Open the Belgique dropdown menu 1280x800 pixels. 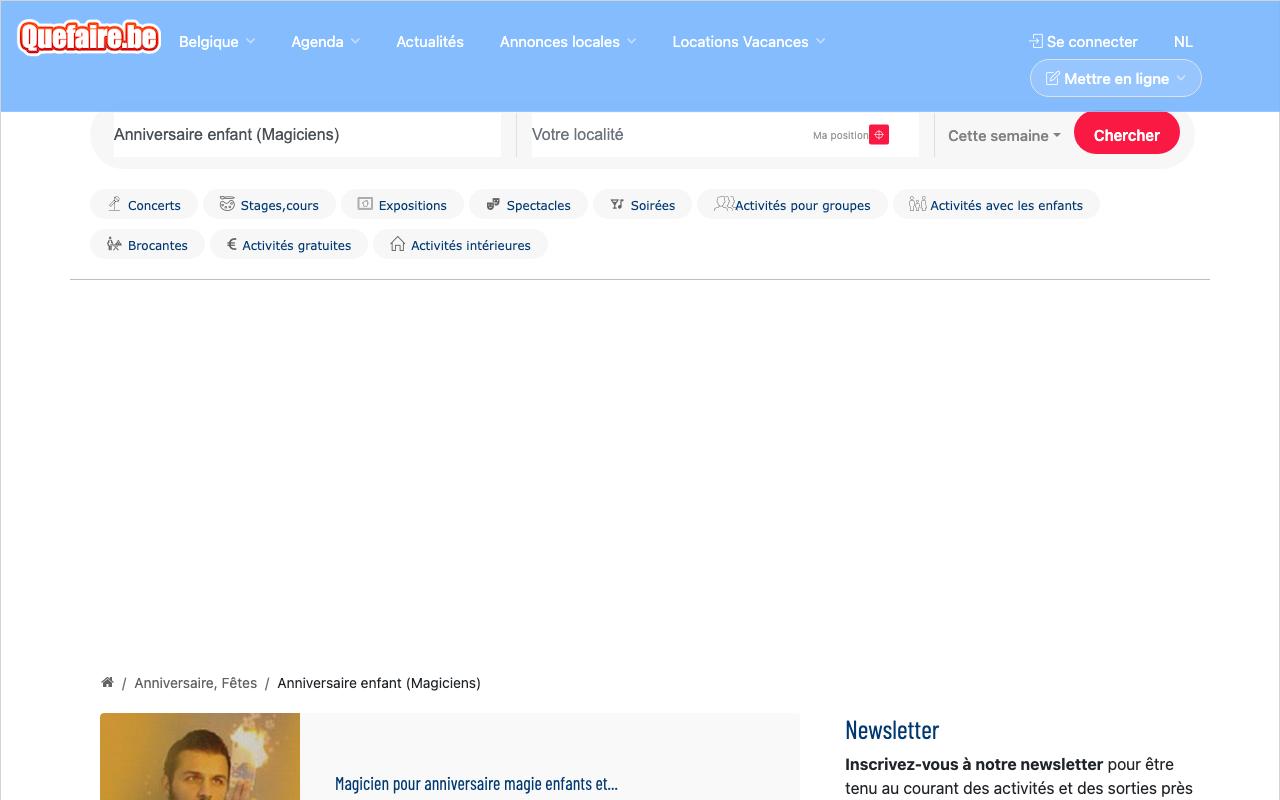point(217,41)
